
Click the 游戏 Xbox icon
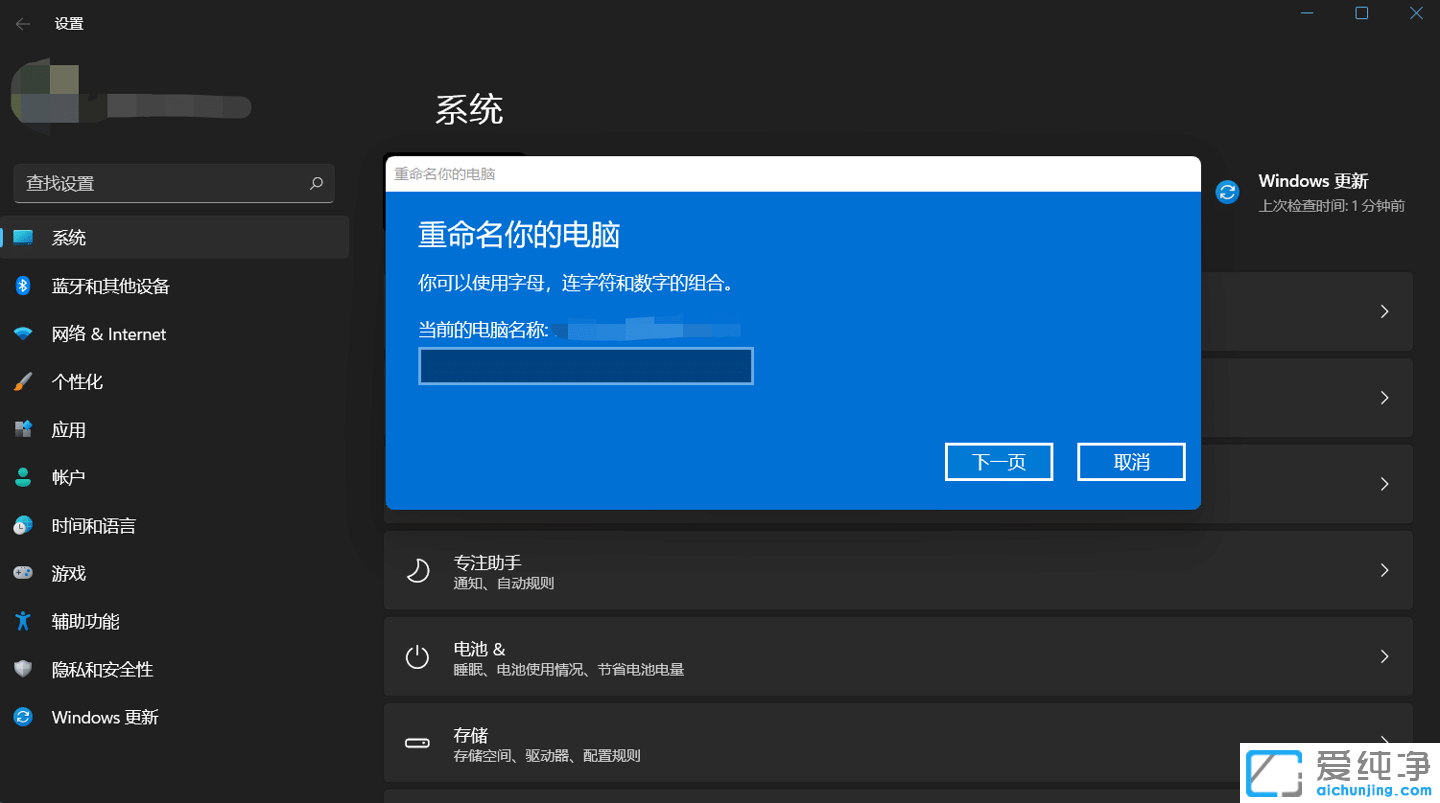(x=22, y=573)
